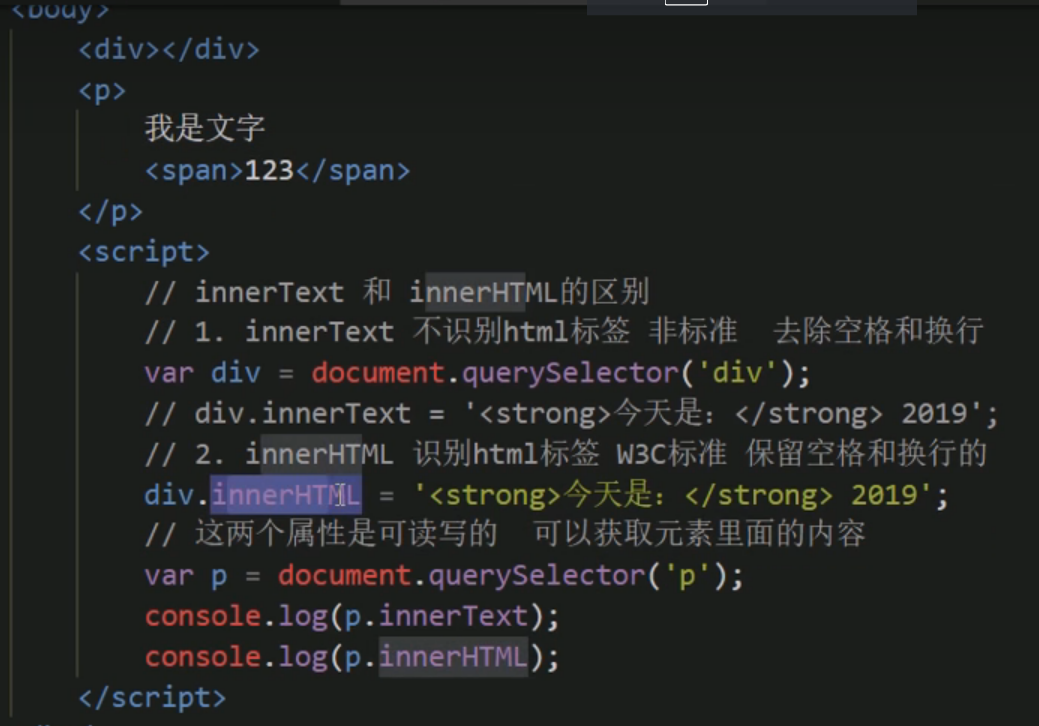This screenshot has width=1039, height=726.
Task: Click the text 我是文字
Action: [205, 128]
